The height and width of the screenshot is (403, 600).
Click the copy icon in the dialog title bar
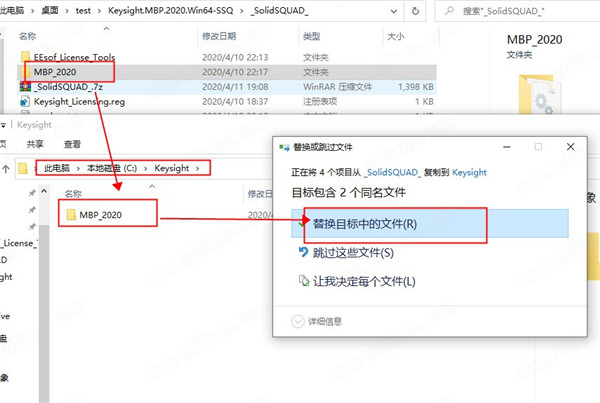(x=284, y=147)
